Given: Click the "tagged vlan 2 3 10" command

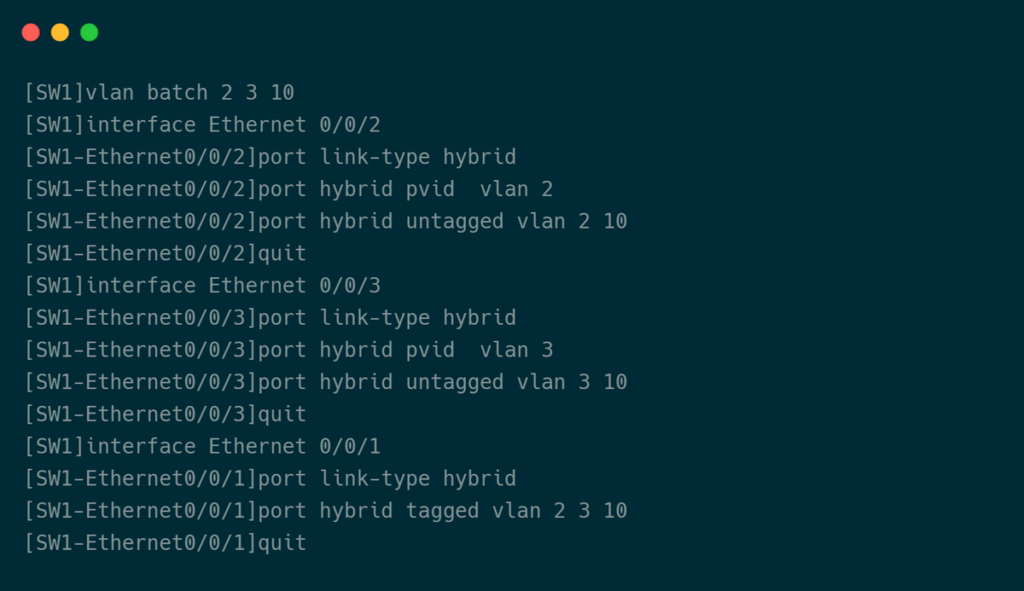Looking at the screenshot, I should click(x=516, y=511).
